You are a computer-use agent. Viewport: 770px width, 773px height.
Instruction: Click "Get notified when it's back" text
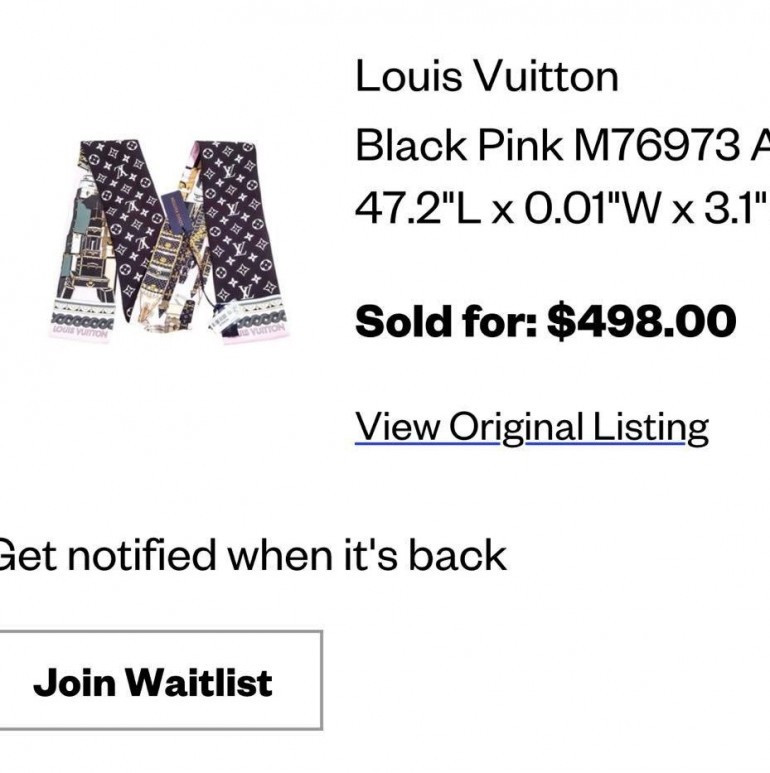coord(250,554)
